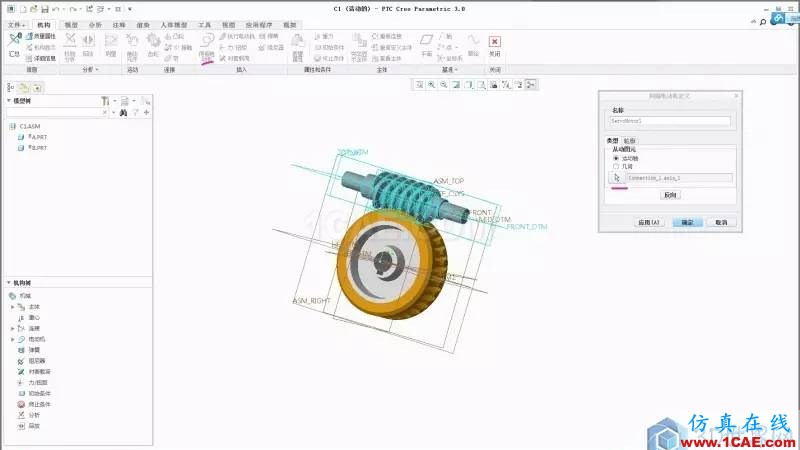
Task: Click the 应用(A) apply button
Action: tap(648, 222)
